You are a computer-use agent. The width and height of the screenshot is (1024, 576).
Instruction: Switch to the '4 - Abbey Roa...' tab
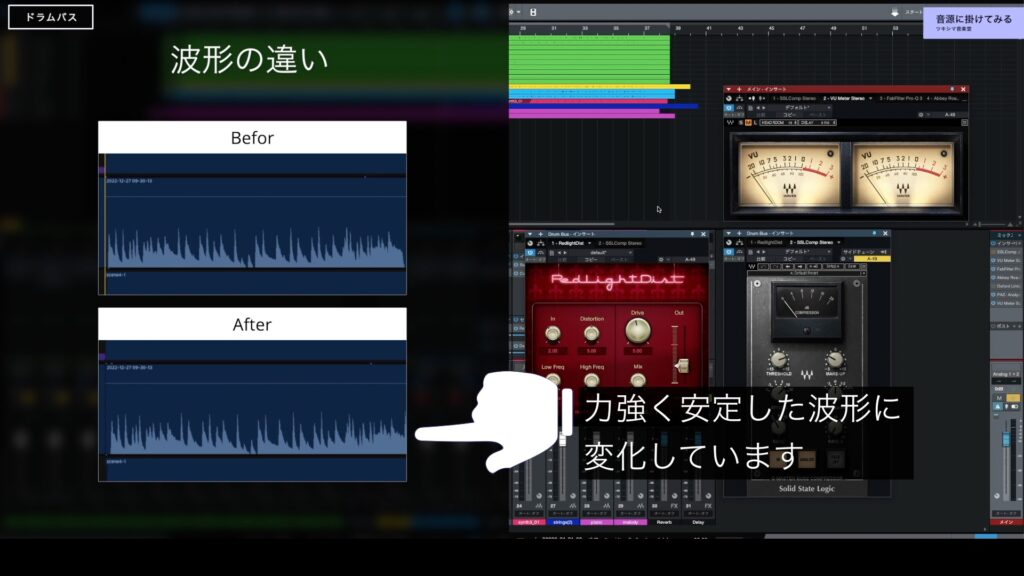tap(942, 99)
